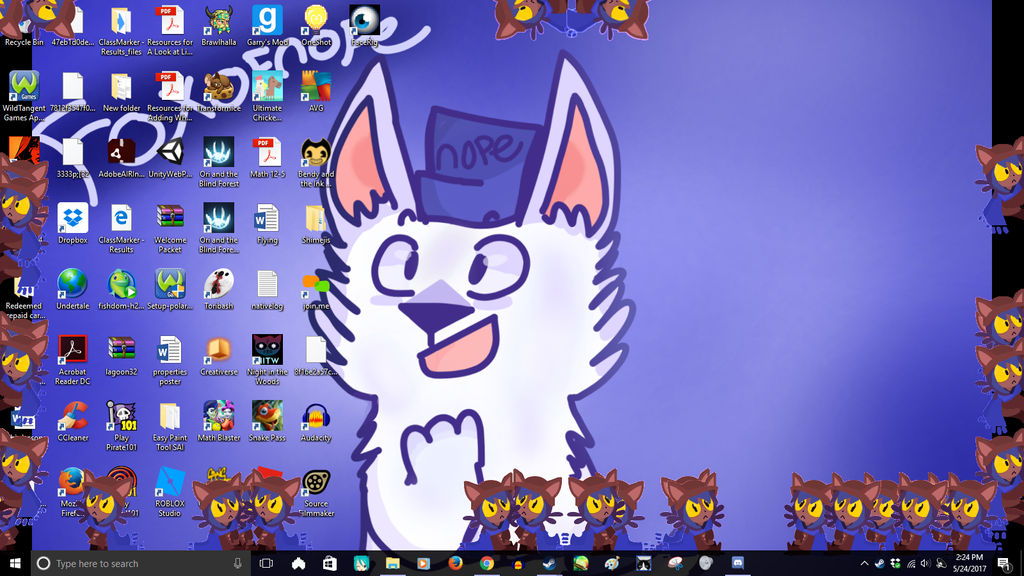
Task: Open Night in the Woods shortcut
Action: point(268,360)
